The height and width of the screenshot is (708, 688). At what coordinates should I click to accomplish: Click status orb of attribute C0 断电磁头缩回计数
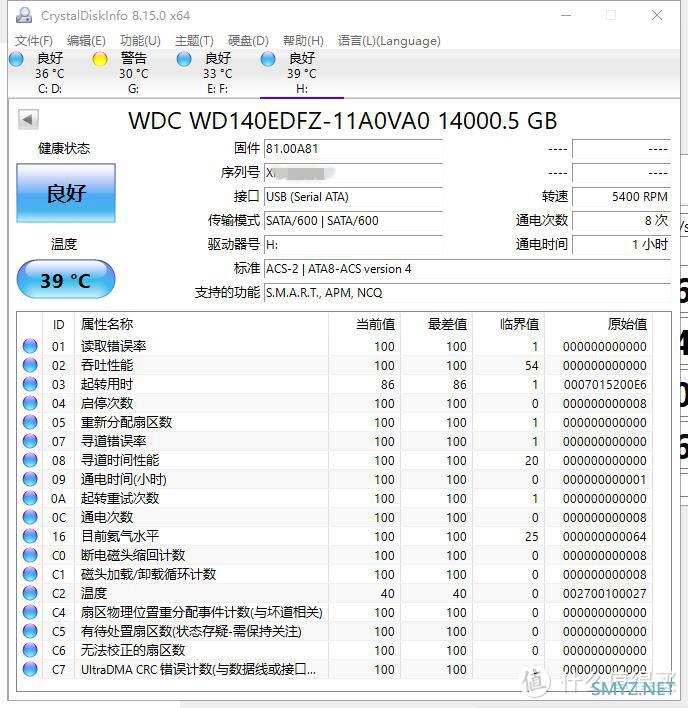30,555
